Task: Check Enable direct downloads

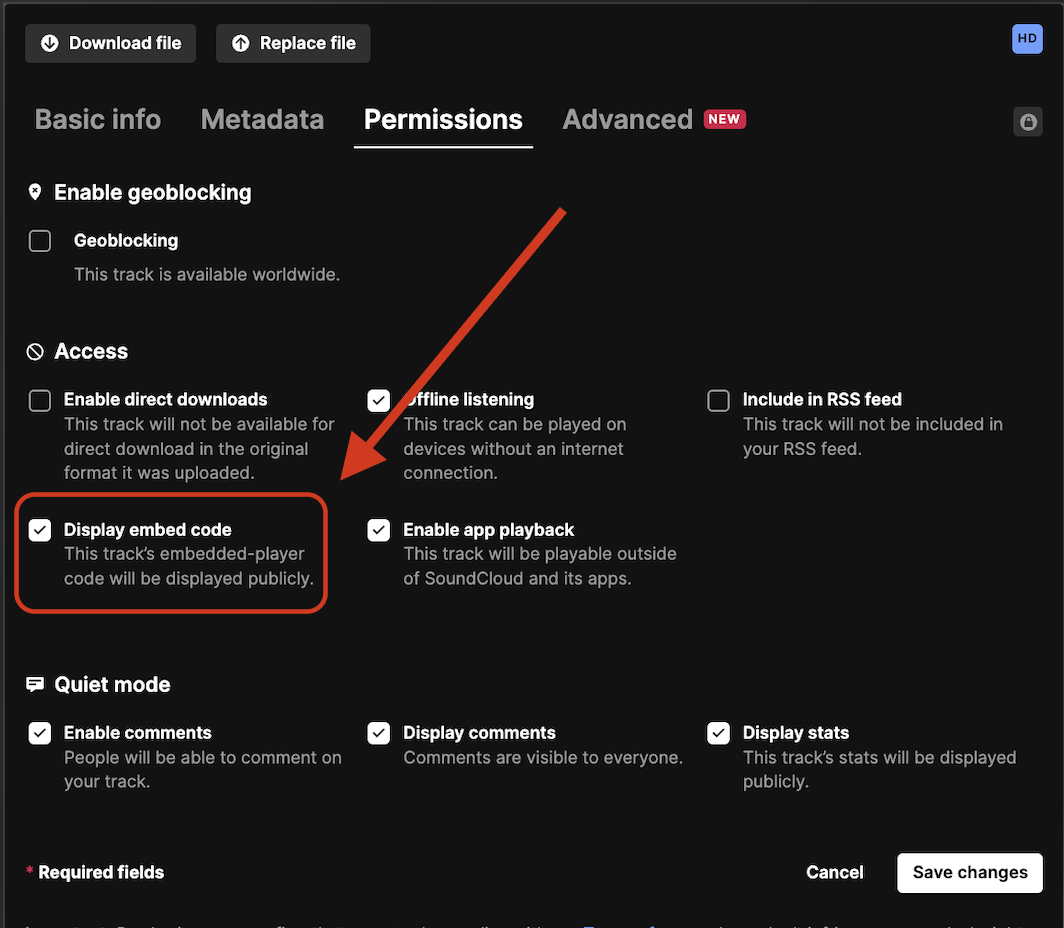Action: pyautogui.click(x=40, y=401)
